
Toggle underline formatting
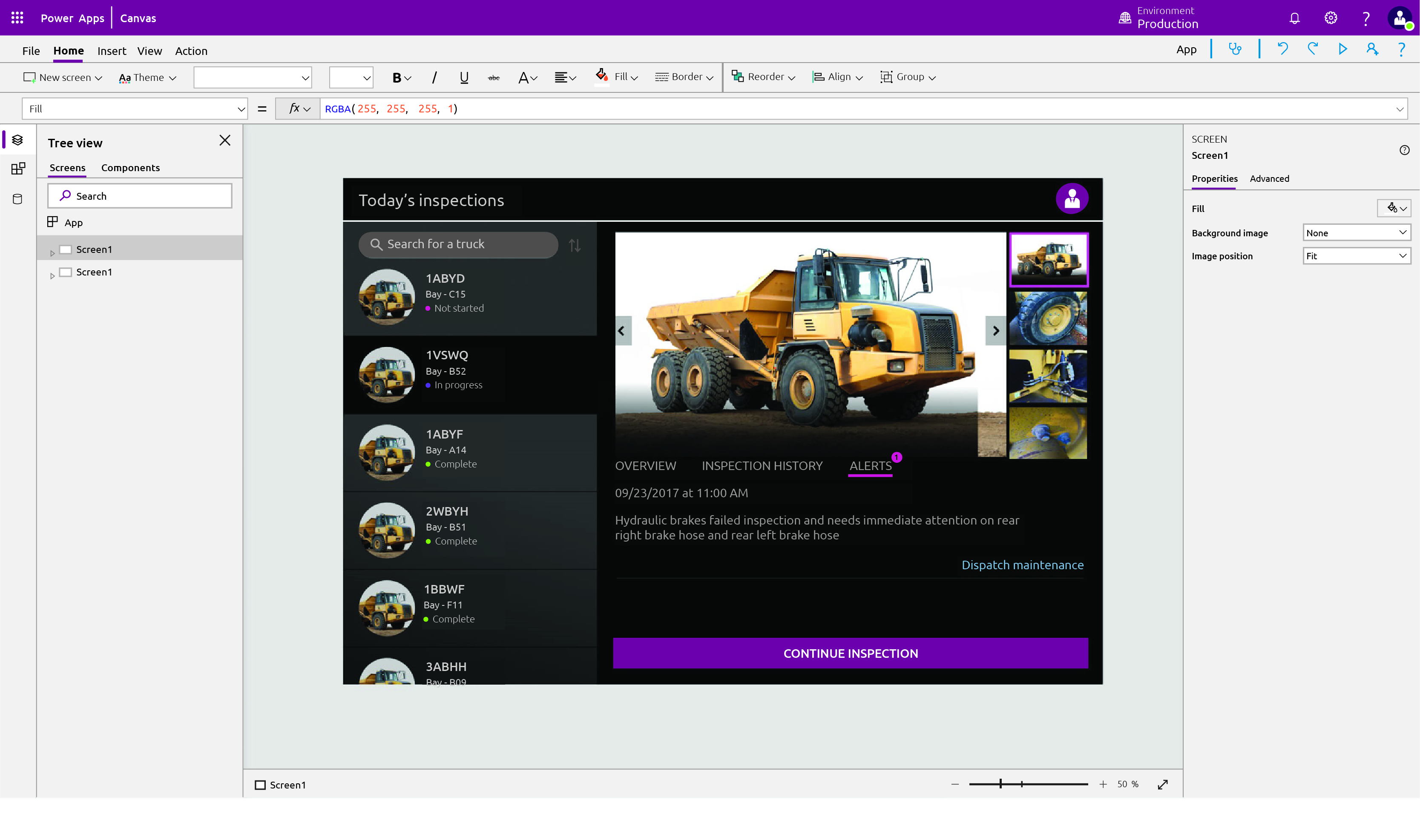(x=464, y=77)
